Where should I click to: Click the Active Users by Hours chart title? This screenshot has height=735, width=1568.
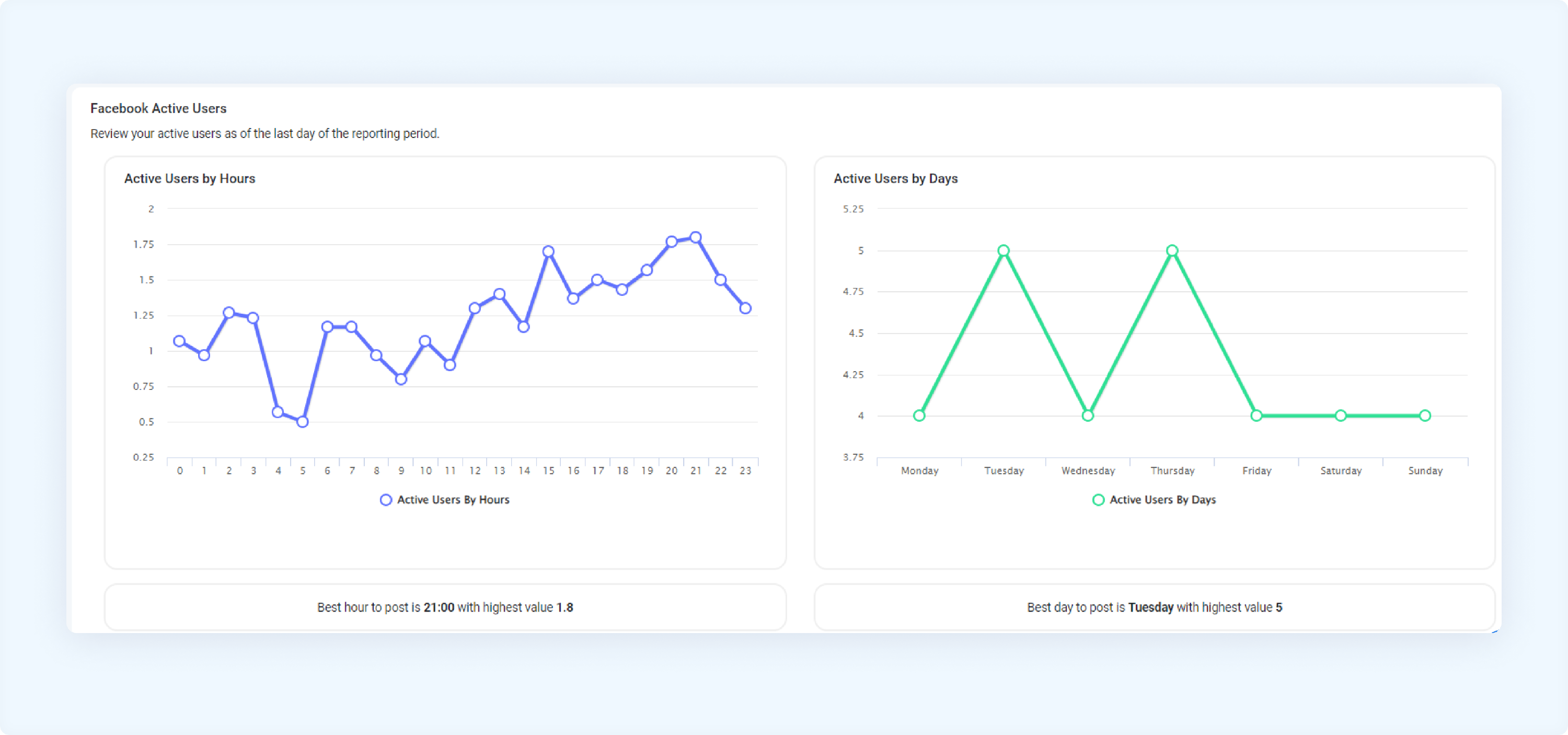pos(190,178)
